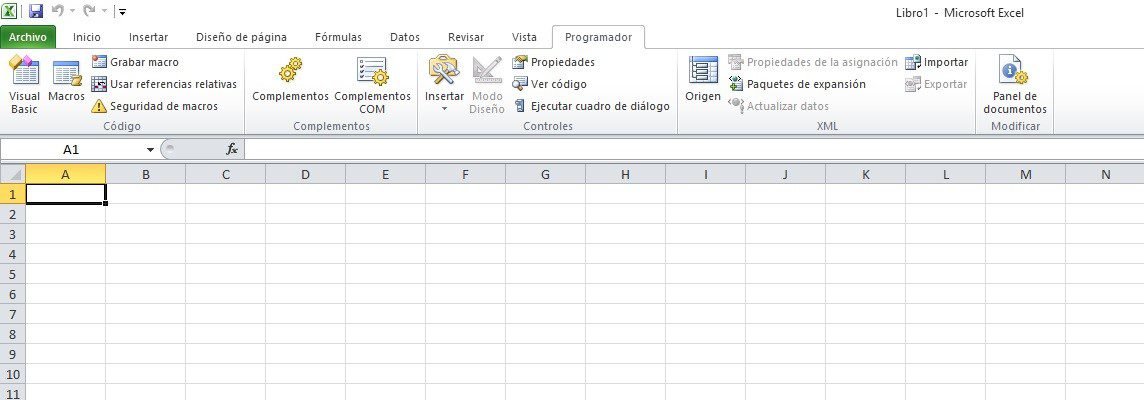
Task: Redo the last action
Action: pos(90,12)
